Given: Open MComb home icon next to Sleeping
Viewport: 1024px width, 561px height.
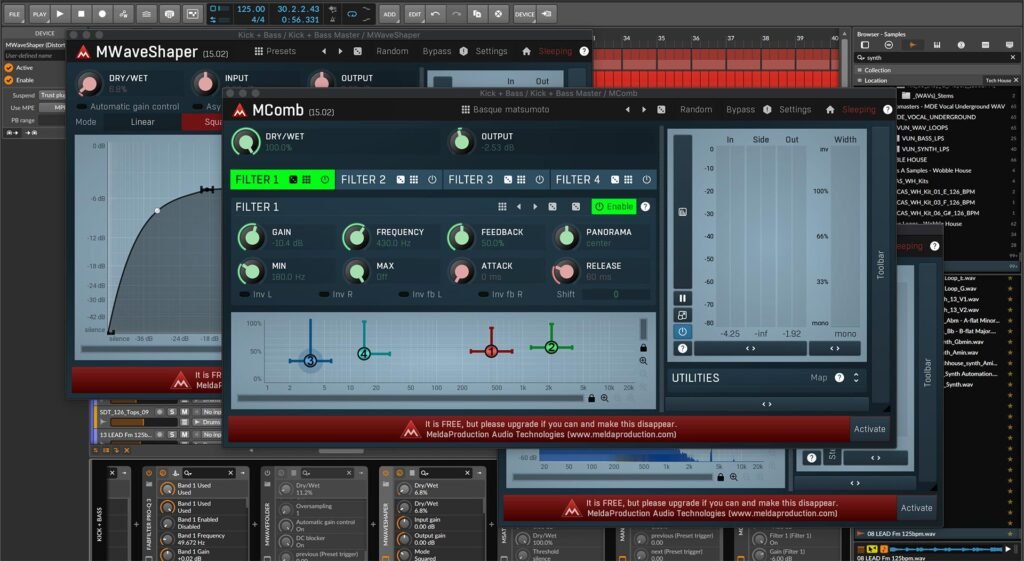Looking at the screenshot, I should (x=830, y=110).
